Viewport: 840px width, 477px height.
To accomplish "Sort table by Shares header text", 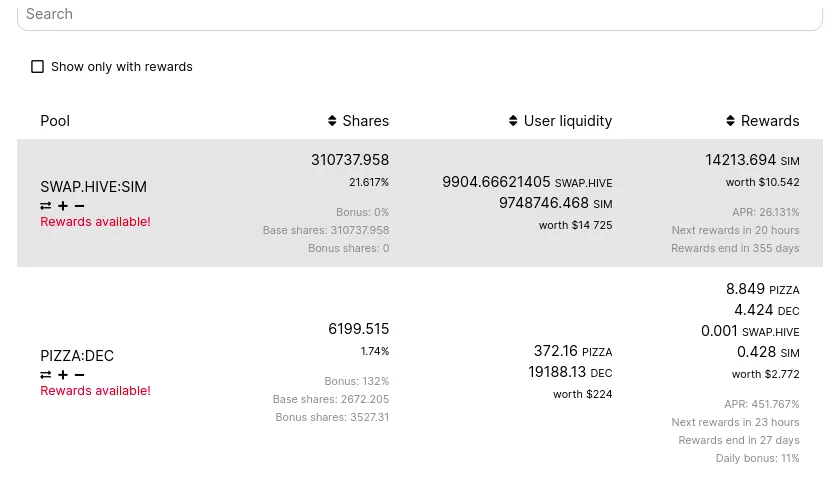I will 365,121.
